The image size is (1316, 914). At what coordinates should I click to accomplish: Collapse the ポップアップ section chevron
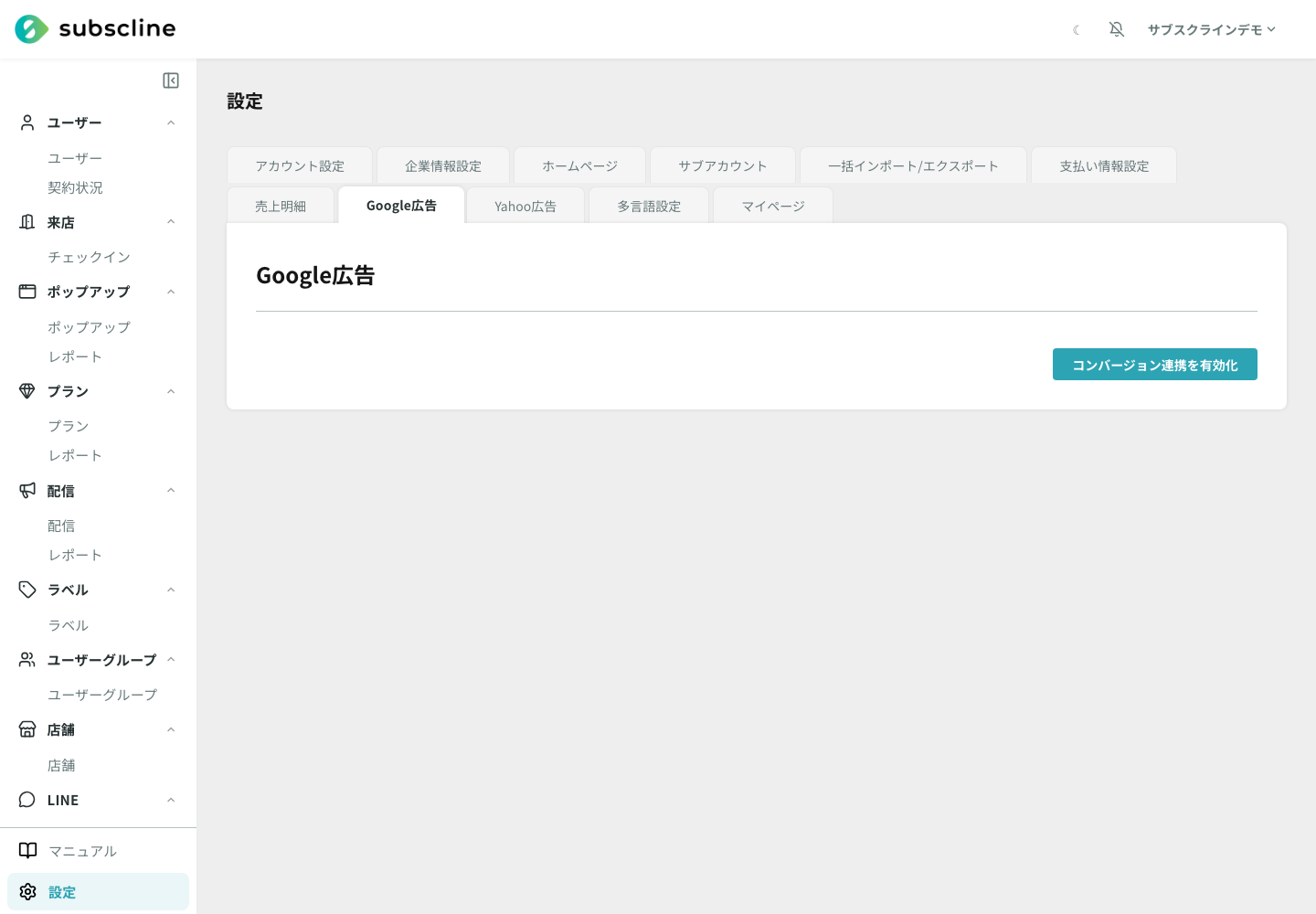click(171, 292)
